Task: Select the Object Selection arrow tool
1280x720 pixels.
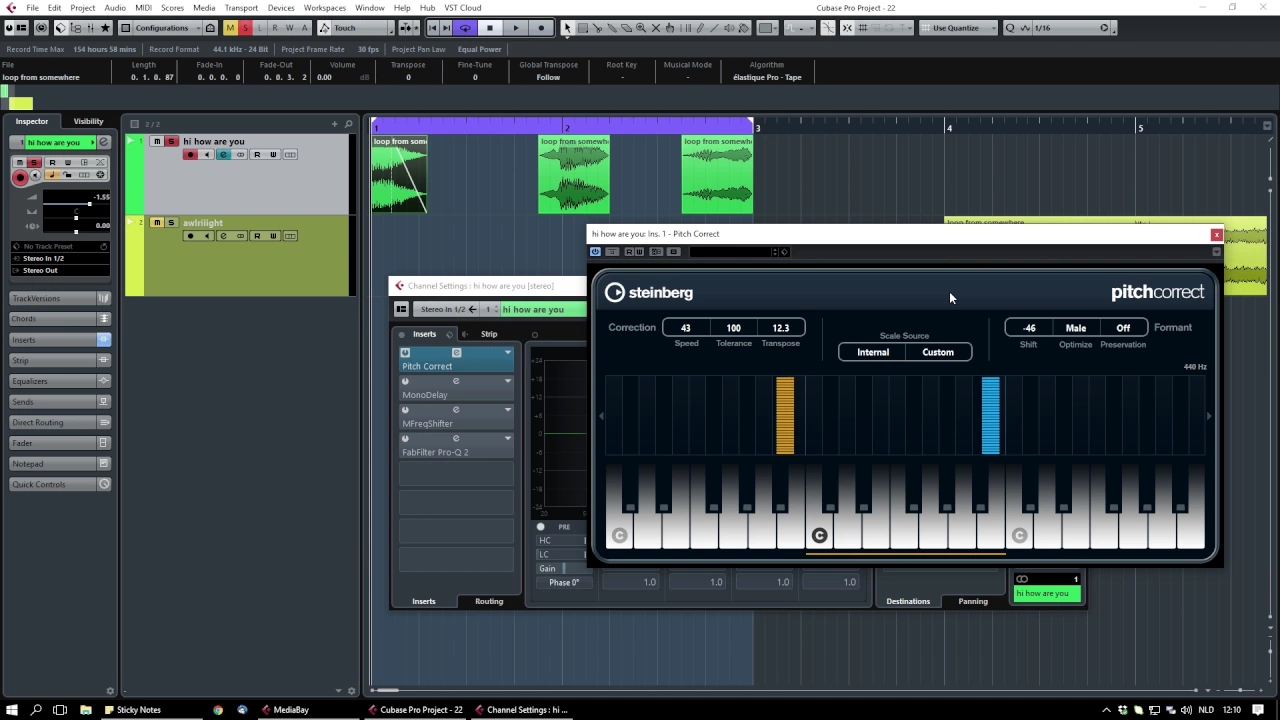Action: pyautogui.click(x=568, y=28)
